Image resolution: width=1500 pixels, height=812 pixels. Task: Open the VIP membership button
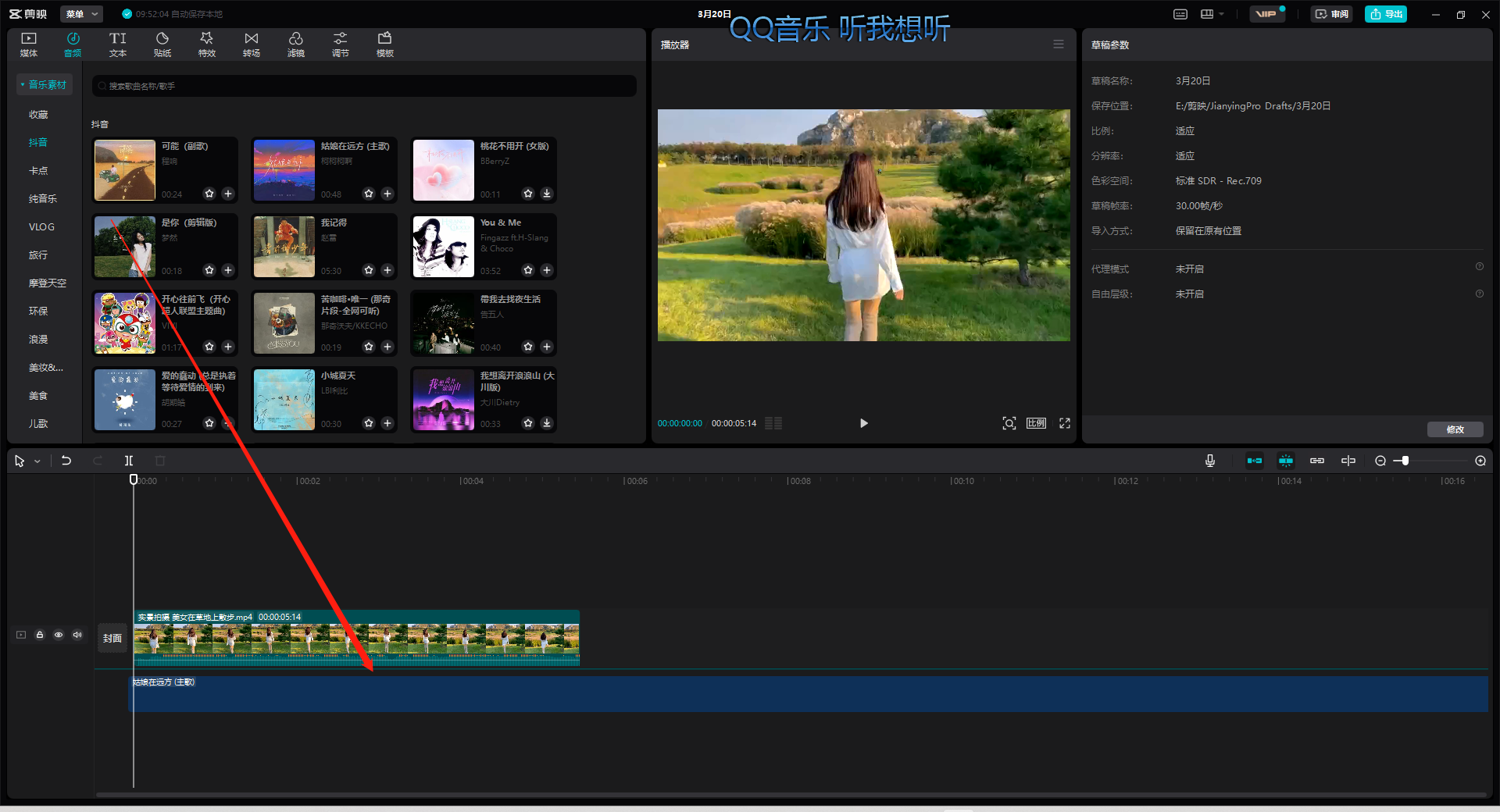1266,14
